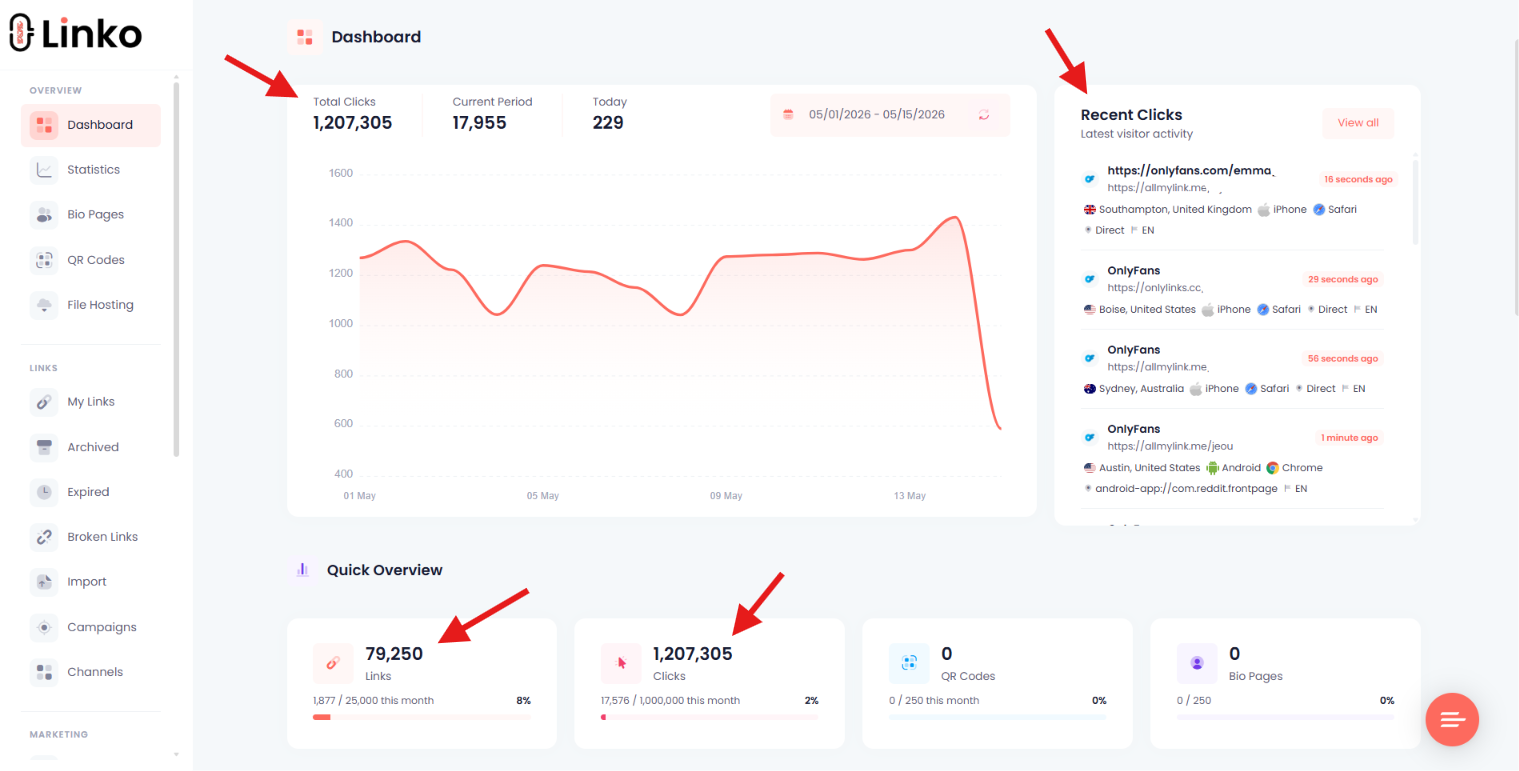Click the 16 seconds ago badge
The image size is (1519, 771).
point(1358,179)
